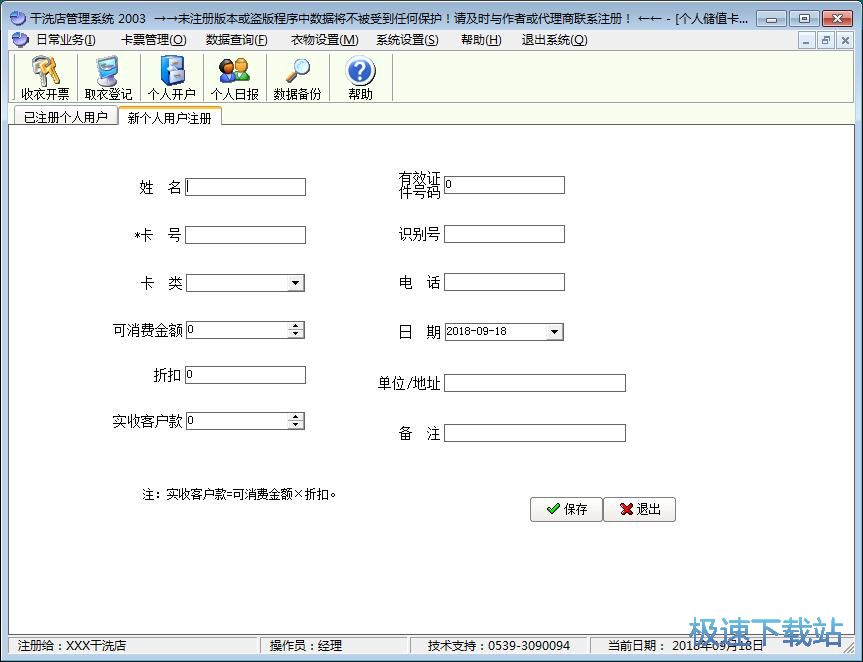Open the 数据查询(F) menu

[237, 40]
